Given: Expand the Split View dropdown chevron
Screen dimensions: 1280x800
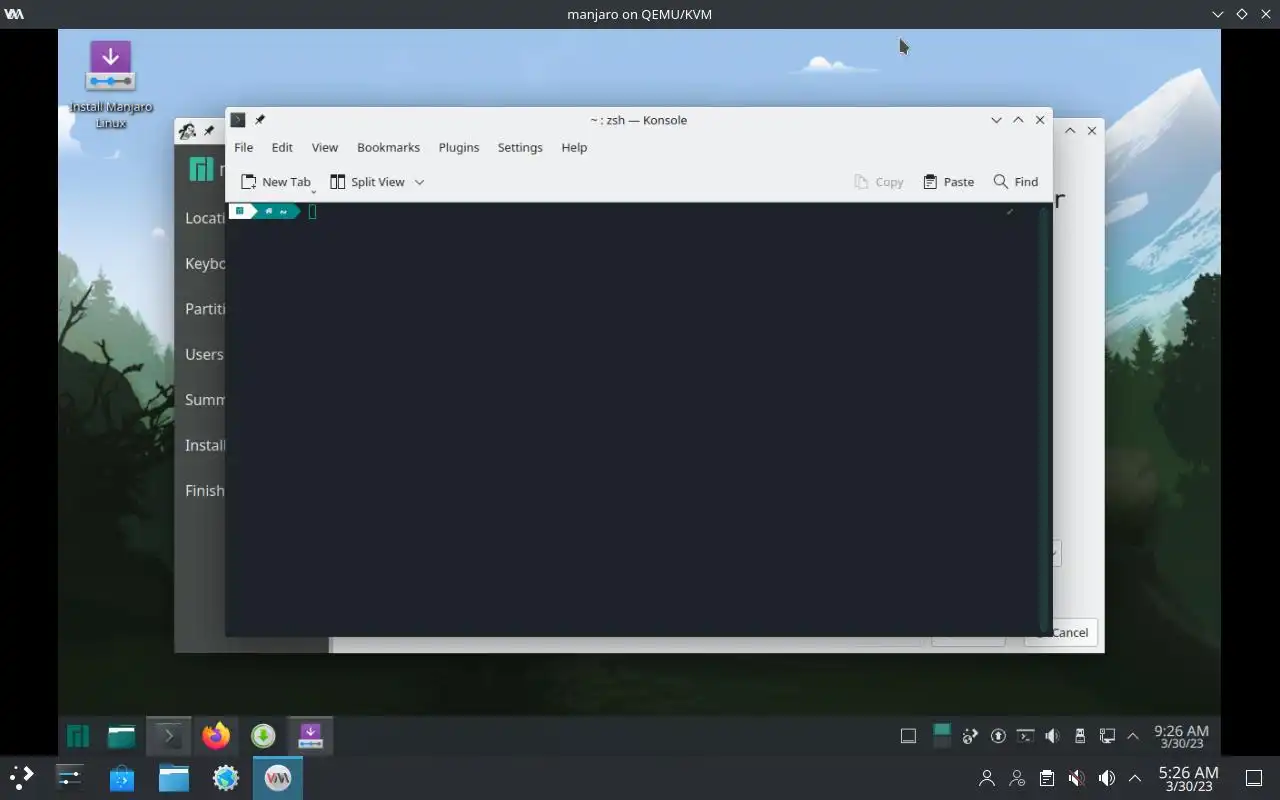Looking at the screenshot, I should (x=419, y=182).
